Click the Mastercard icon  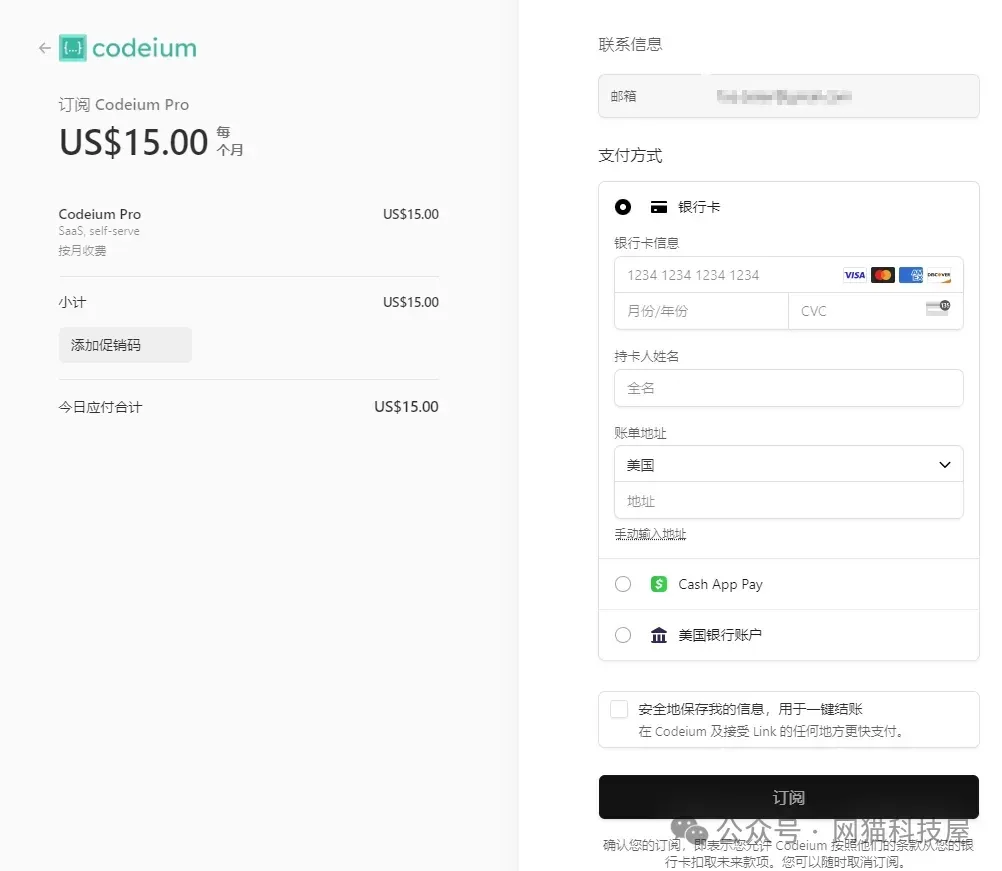pyautogui.click(x=882, y=275)
